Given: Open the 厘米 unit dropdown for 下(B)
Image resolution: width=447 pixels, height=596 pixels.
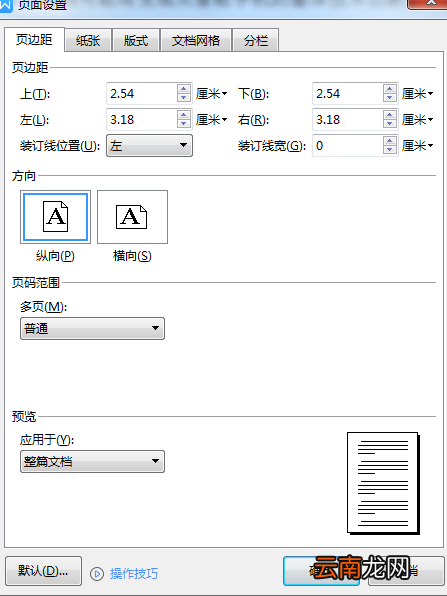Looking at the screenshot, I should pyautogui.click(x=418, y=94).
